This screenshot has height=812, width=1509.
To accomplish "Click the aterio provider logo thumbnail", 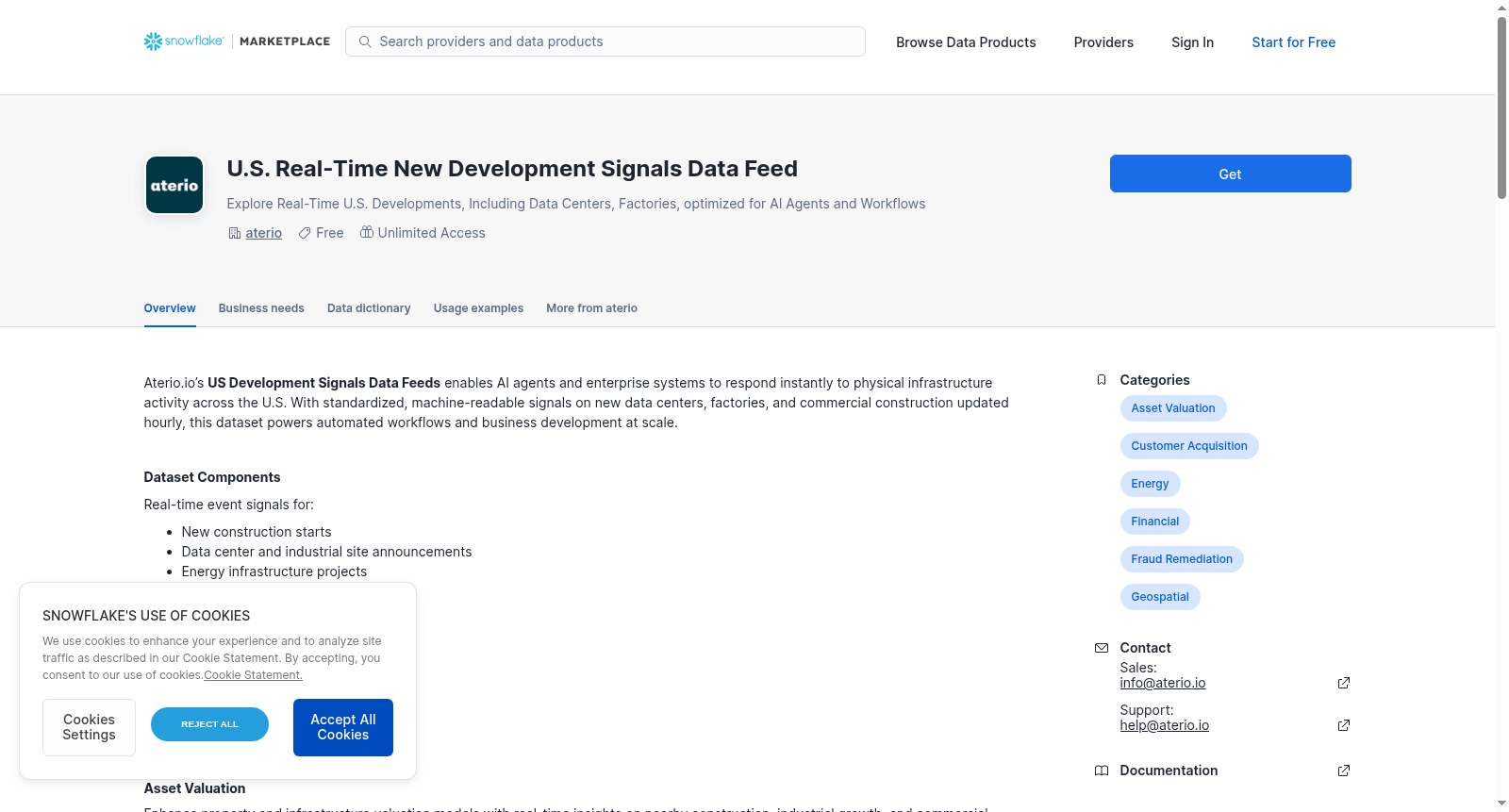I will pos(174,185).
